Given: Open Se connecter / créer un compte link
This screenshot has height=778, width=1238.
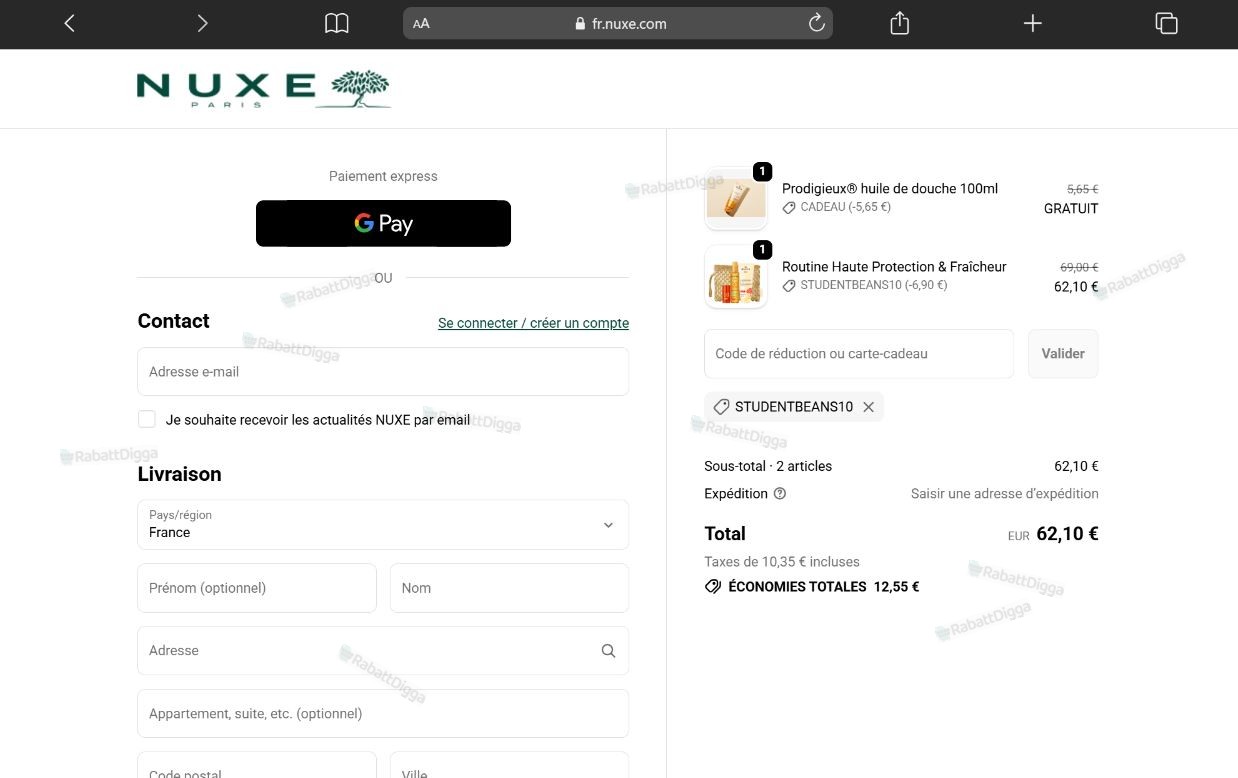Looking at the screenshot, I should [x=533, y=323].
